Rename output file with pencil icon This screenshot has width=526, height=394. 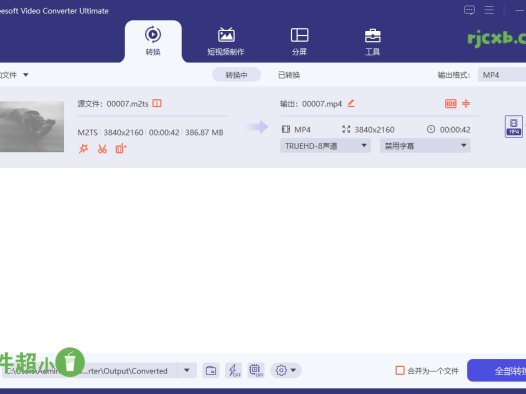tap(351, 103)
